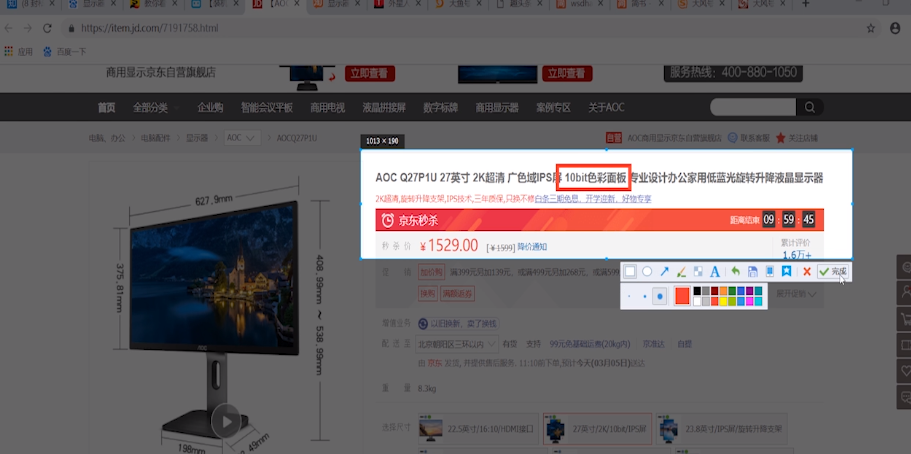Pick the cyan color swatch
Viewport: 911px width, 454px height.
click(x=758, y=301)
